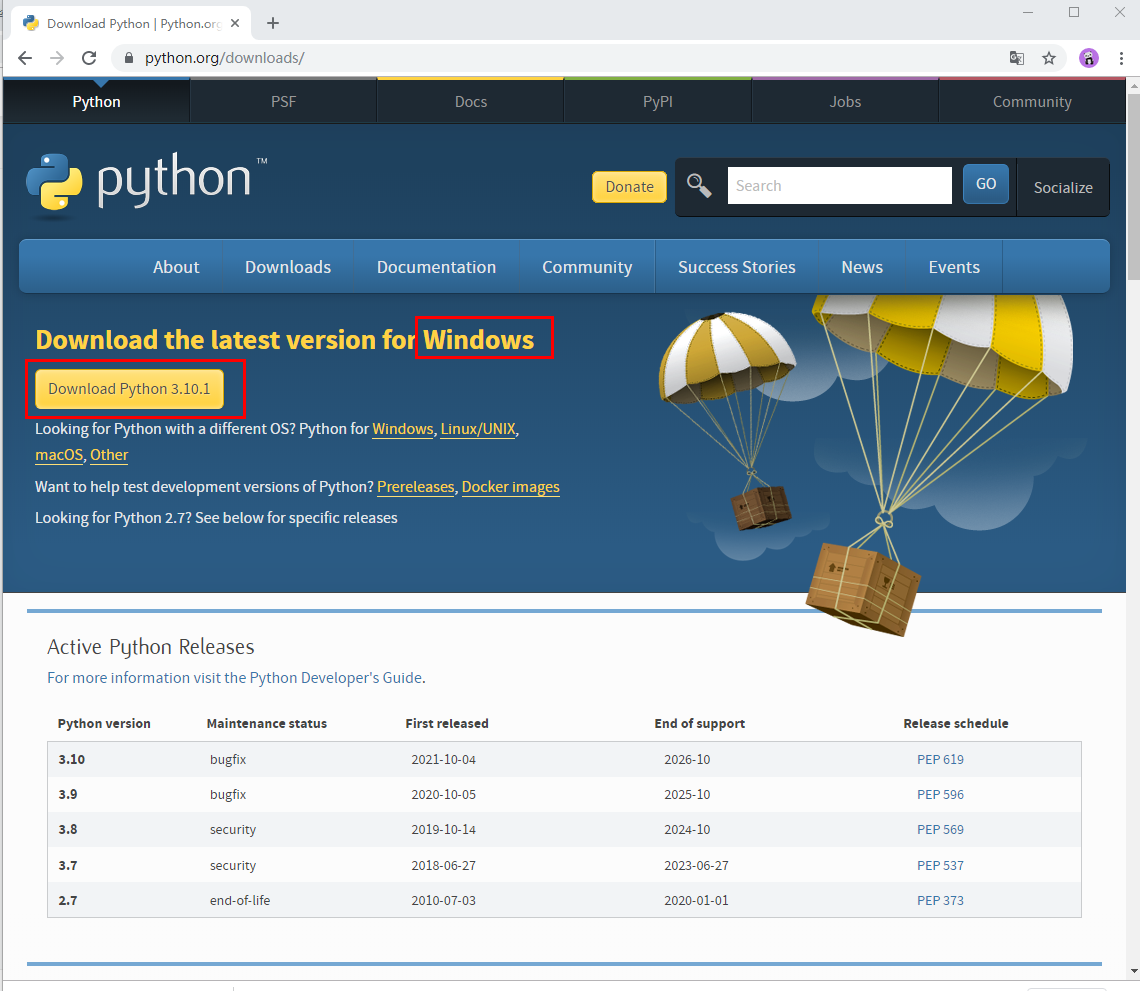1140x991 pixels.
Task: Click the Python logo in the header
Action: click(x=146, y=183)
